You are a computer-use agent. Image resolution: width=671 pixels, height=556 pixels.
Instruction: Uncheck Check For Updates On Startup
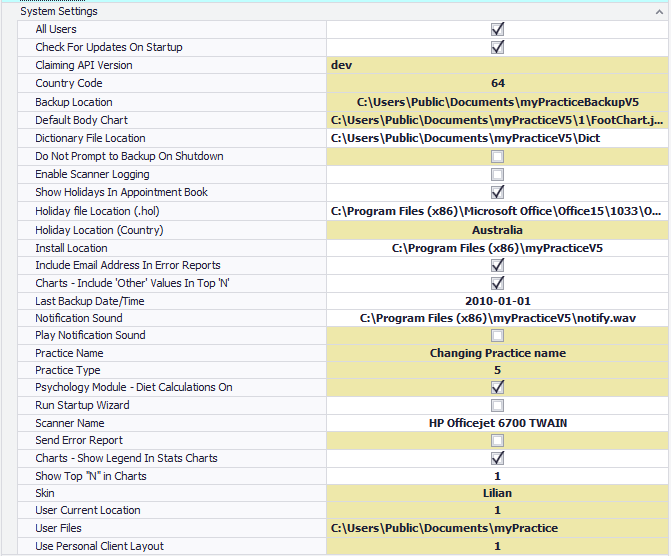click(497, 47)
